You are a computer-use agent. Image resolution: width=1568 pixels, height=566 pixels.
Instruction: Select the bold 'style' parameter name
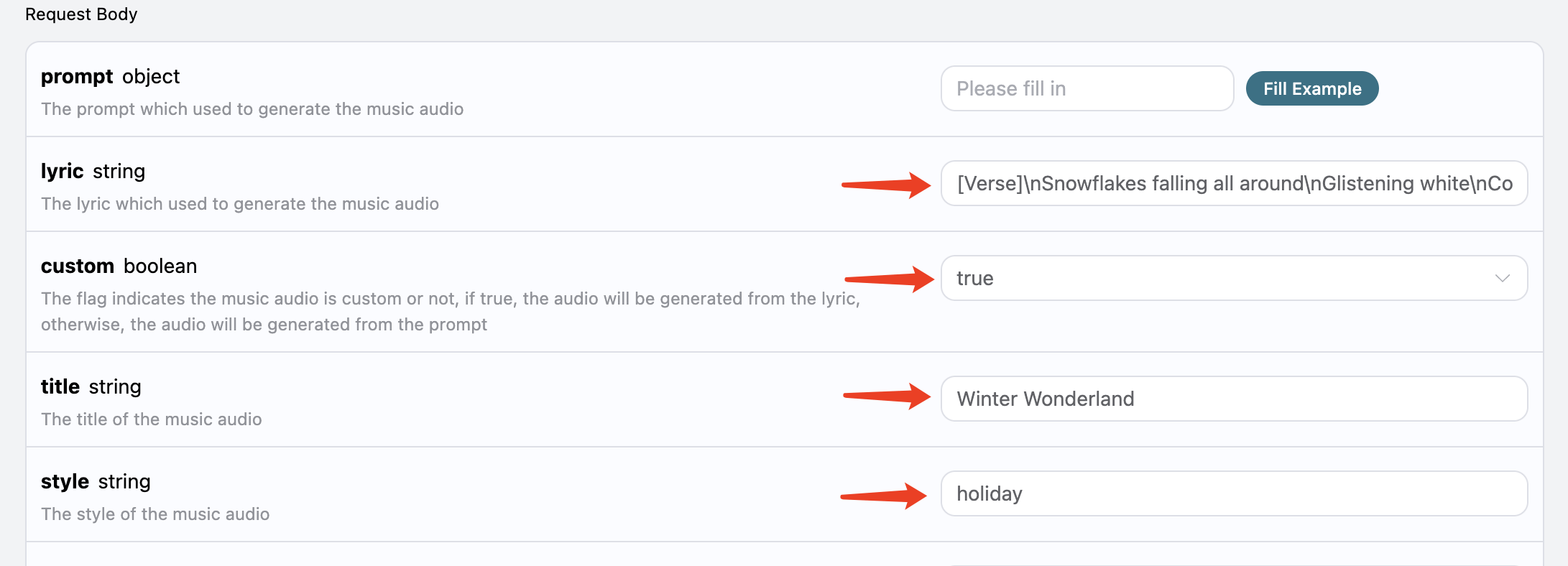pos(65,481)
